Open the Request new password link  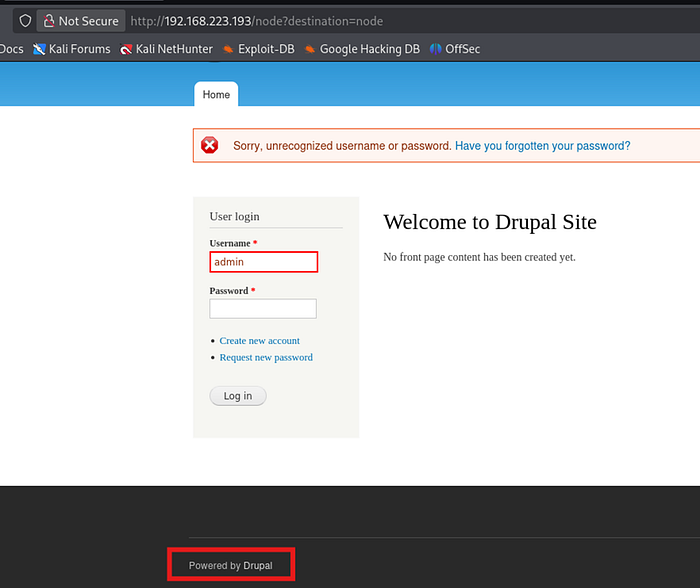point(266,358)
